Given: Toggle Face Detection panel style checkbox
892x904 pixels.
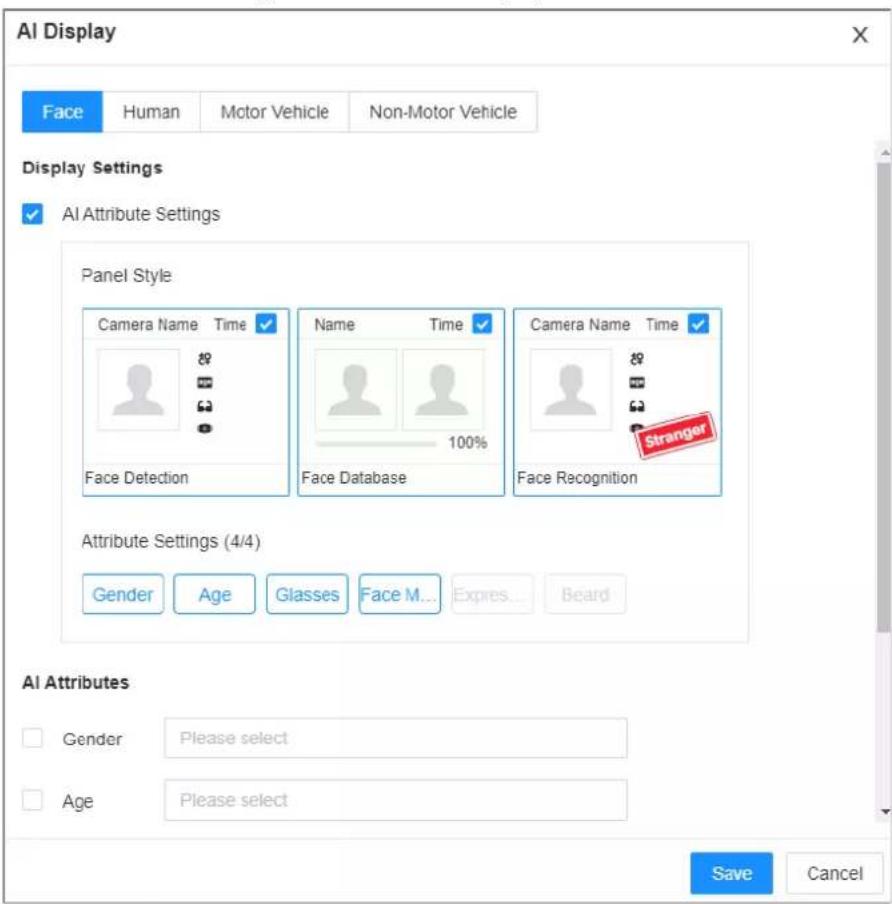Looking at the screenshot, I should (x=266, y=323).
